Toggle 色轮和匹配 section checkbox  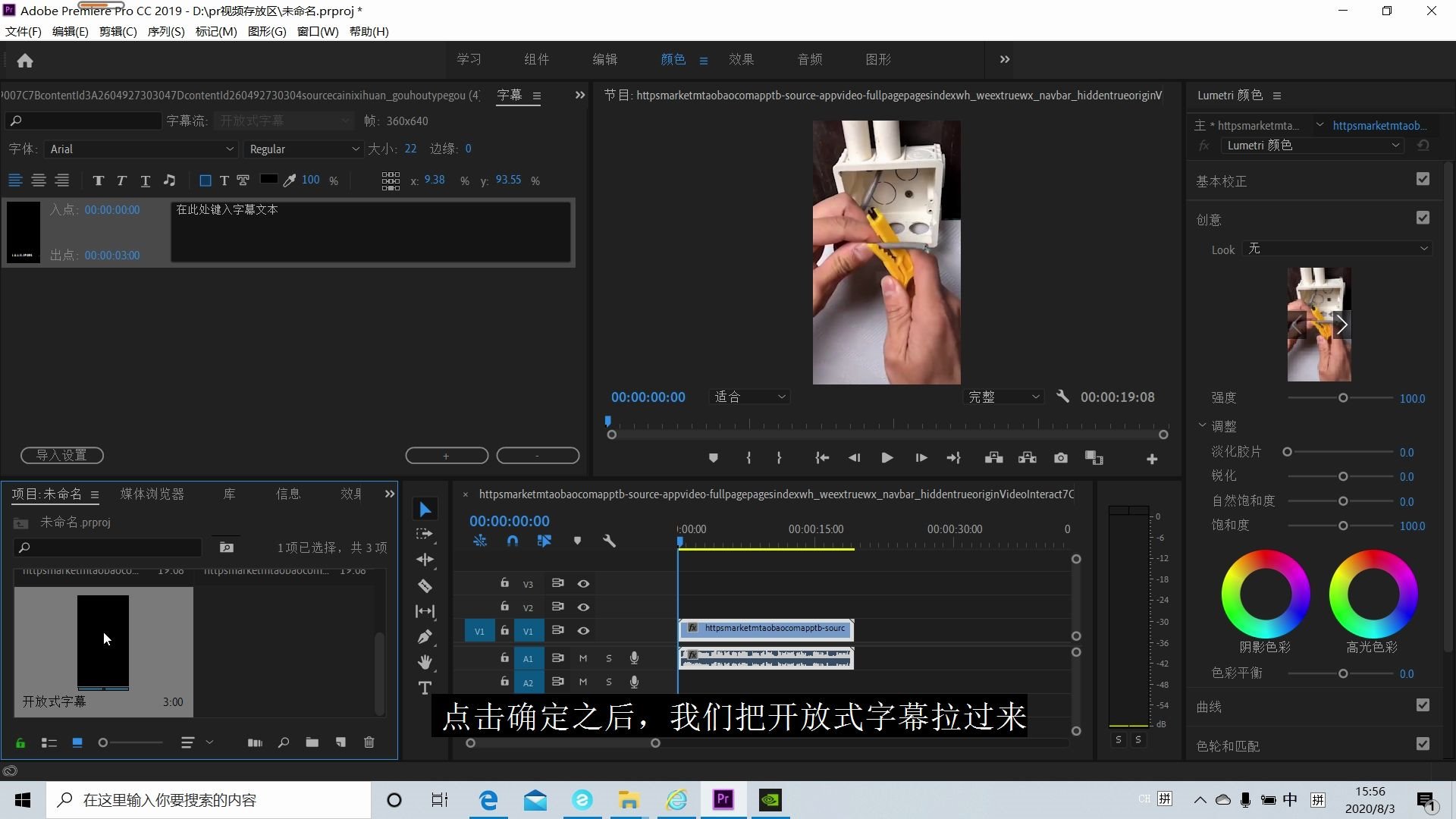coord(1423,744)
